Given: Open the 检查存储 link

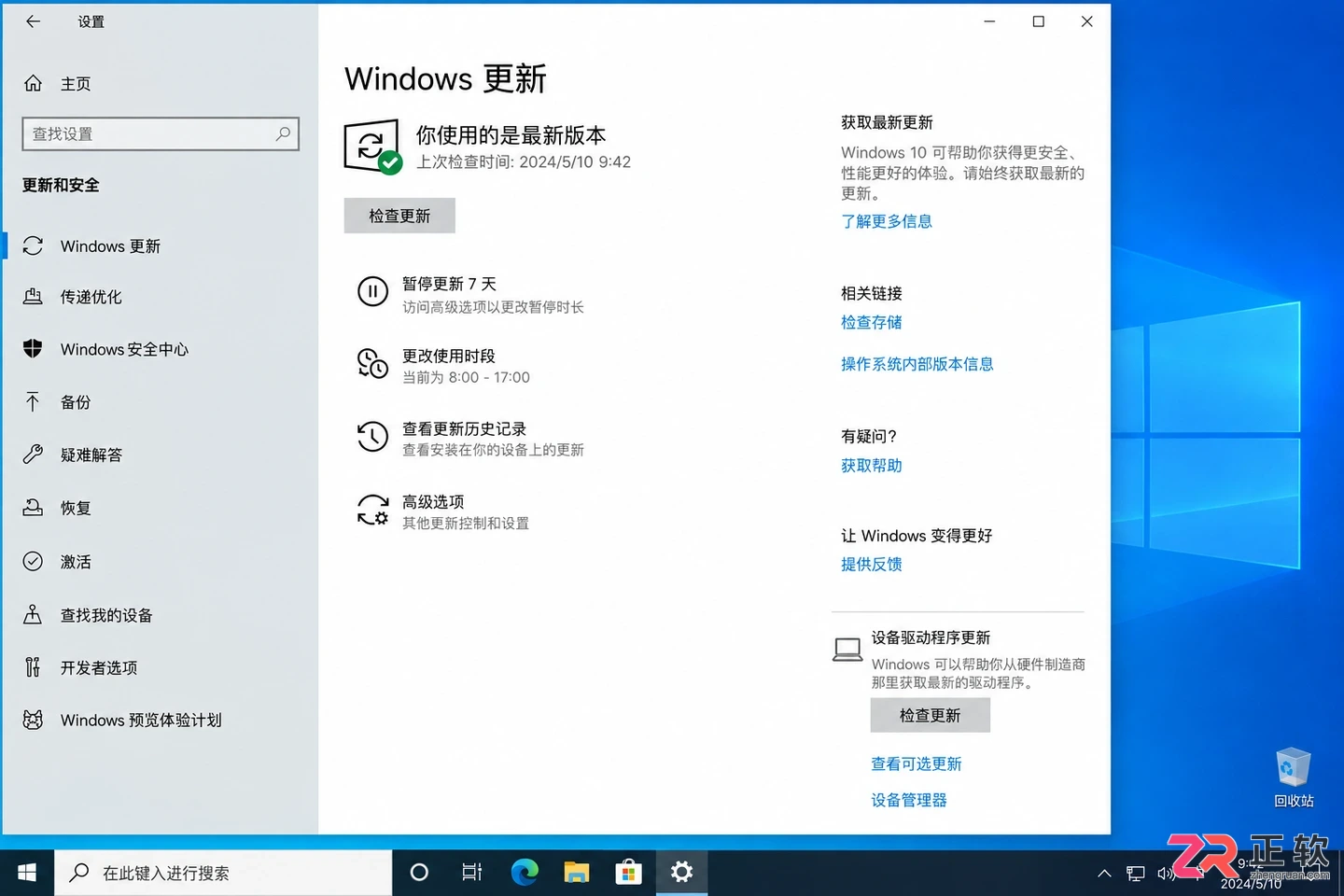Looking at the screenshot, I should [x=872, y=322].
